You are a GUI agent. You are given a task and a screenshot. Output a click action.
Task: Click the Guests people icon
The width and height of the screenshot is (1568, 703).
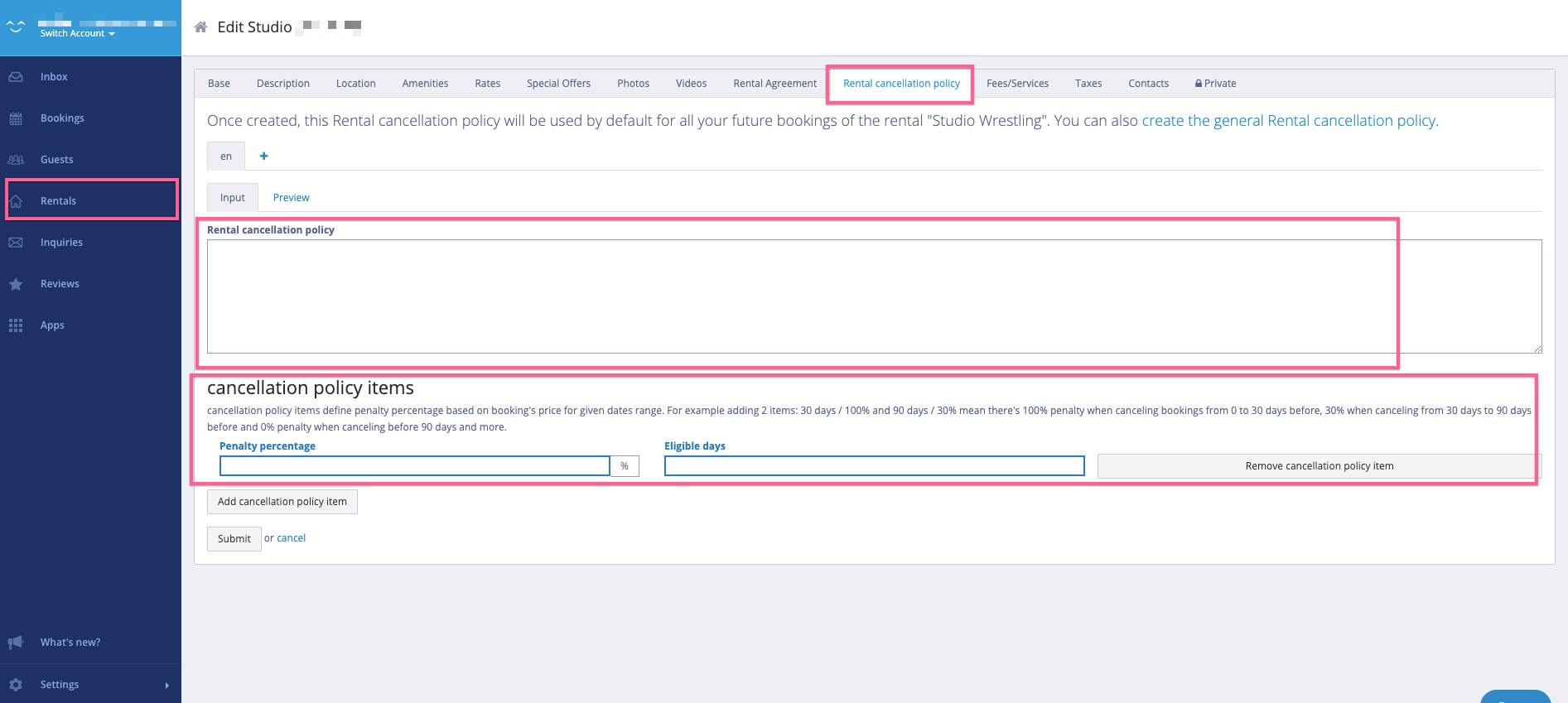click(16, 160)
